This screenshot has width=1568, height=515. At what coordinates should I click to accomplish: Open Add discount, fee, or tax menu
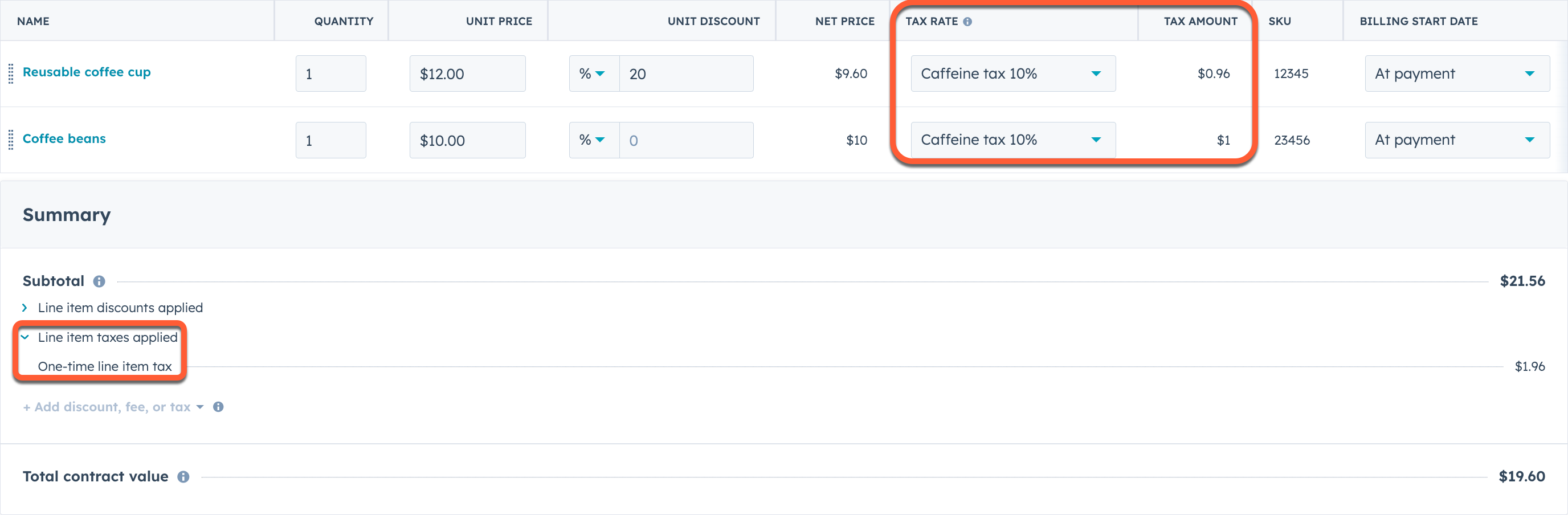[x=113, y=407]
